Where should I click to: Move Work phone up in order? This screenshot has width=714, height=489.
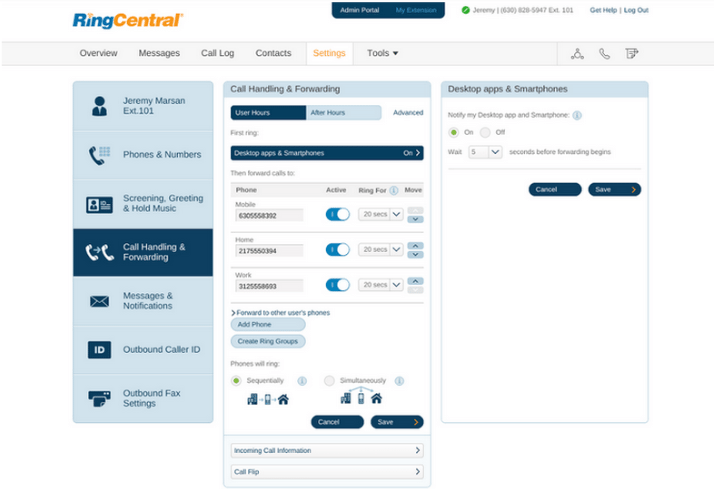415,281
